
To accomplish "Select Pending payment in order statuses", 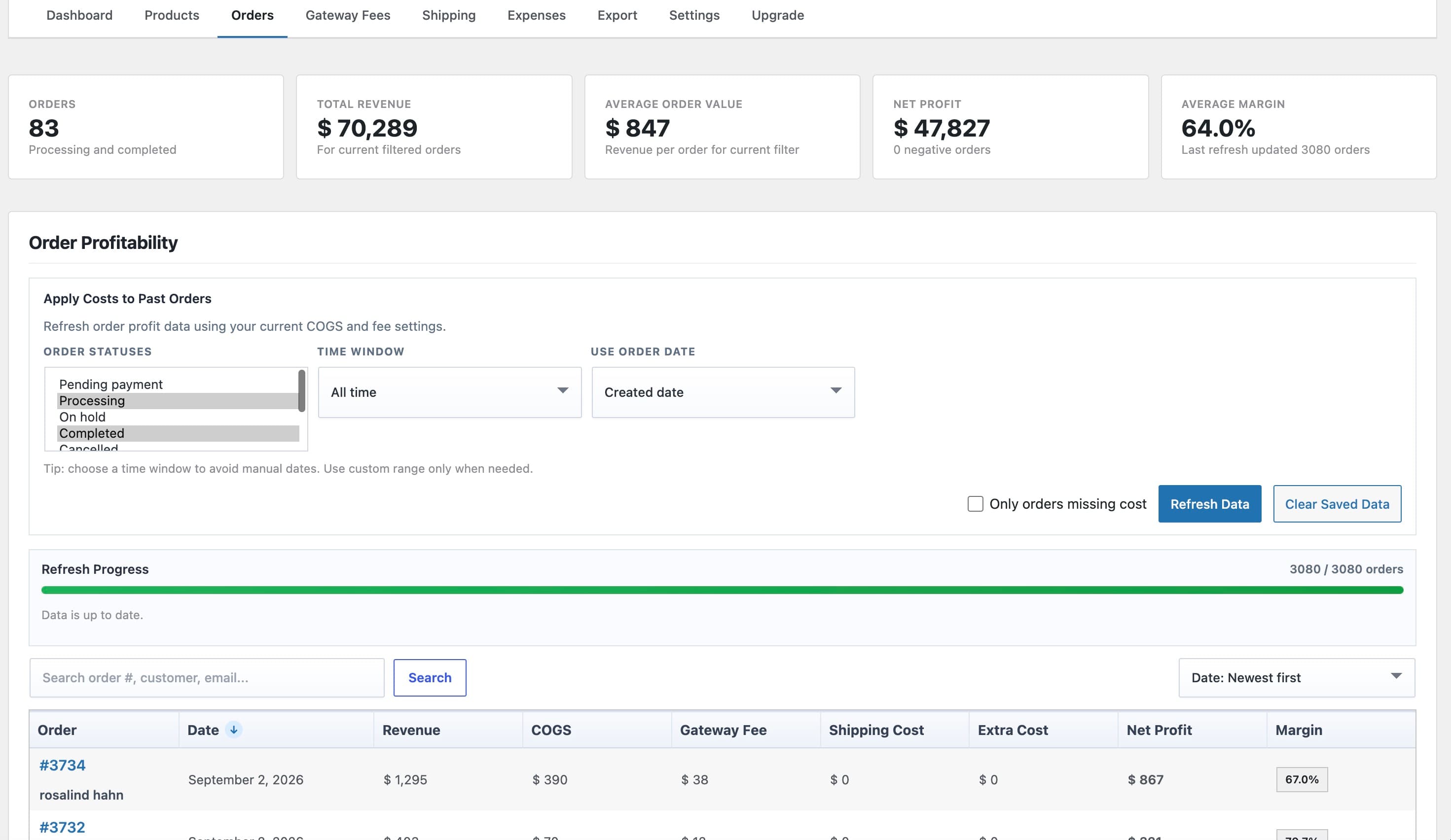I will click(x=178, y=385).
